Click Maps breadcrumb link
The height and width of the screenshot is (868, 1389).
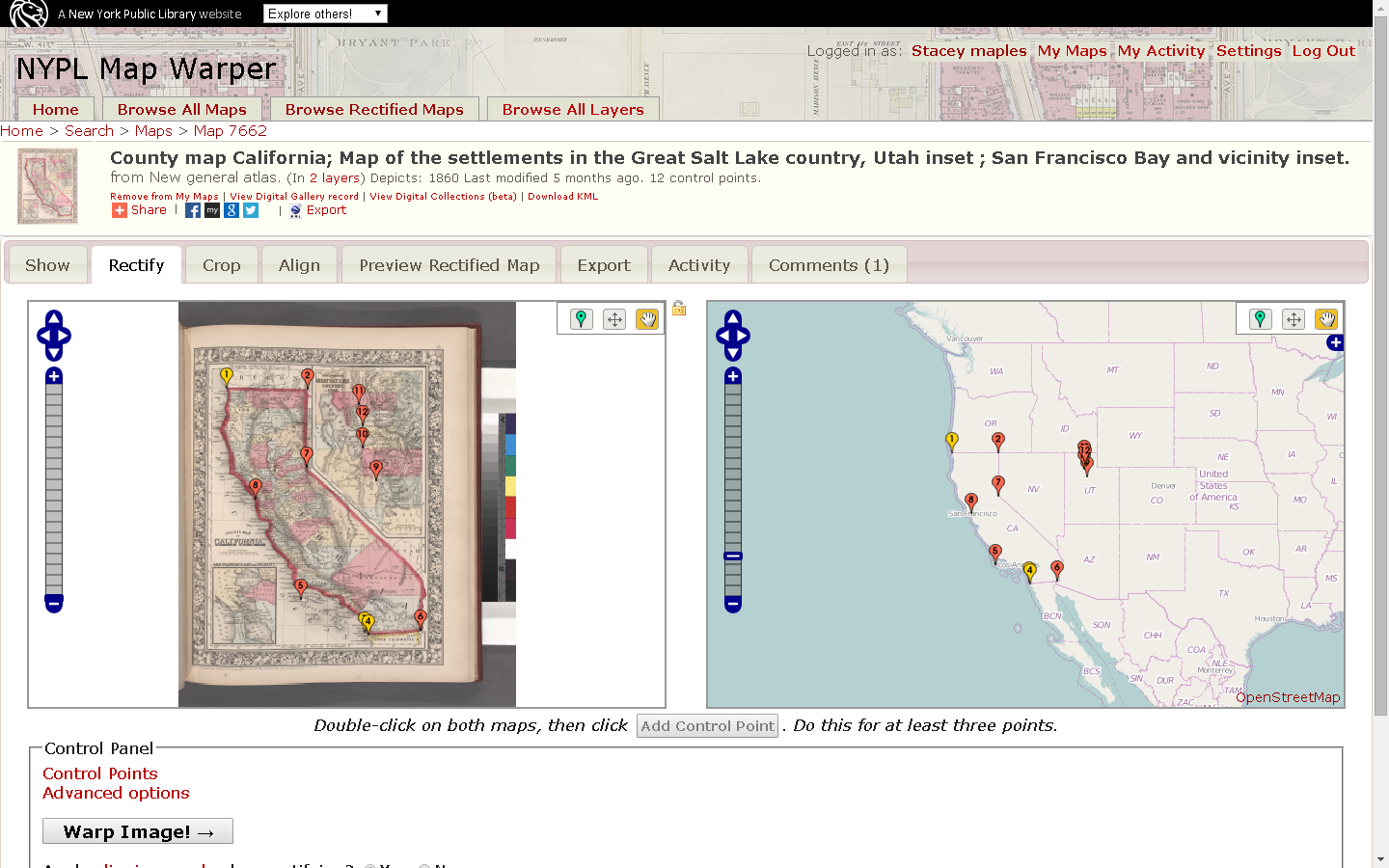pos(153,131)
